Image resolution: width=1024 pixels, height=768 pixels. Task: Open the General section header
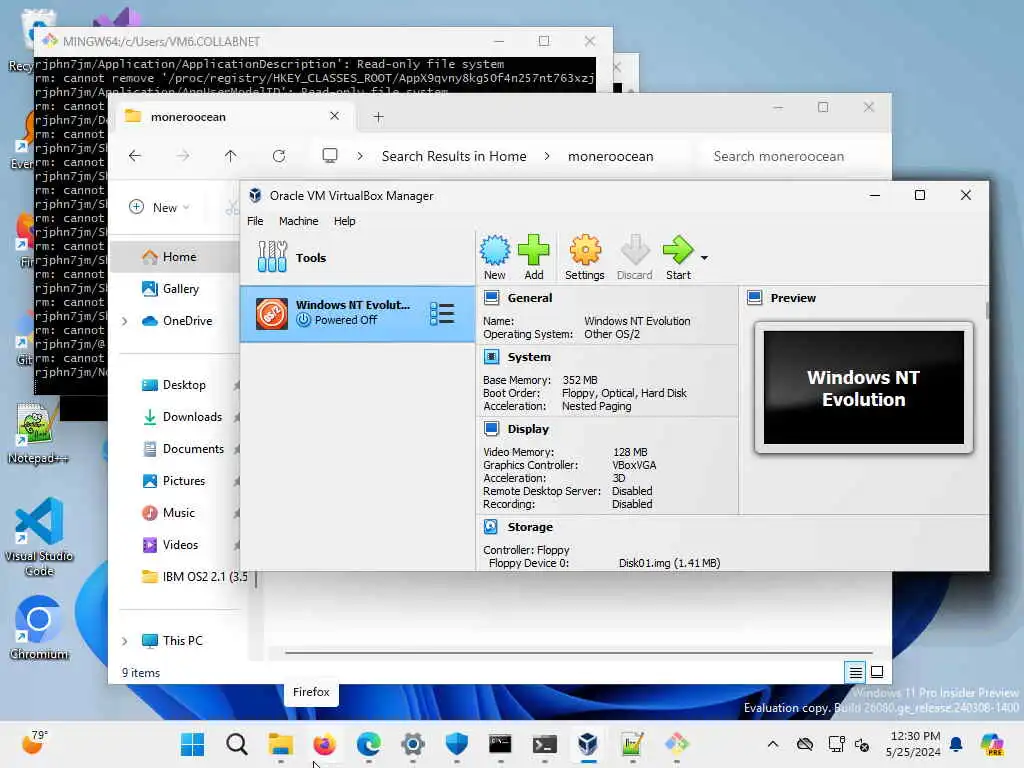click(530, 298)
